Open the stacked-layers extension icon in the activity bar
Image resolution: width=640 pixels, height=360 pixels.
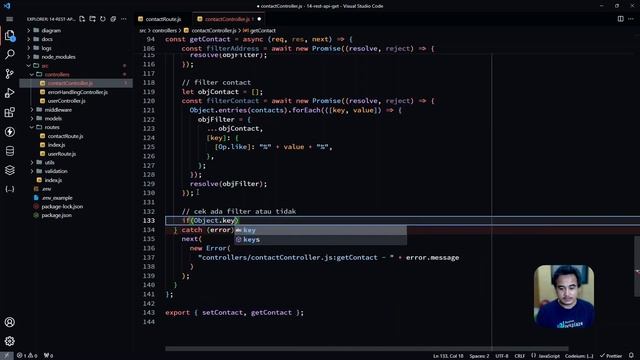point(10,170)
